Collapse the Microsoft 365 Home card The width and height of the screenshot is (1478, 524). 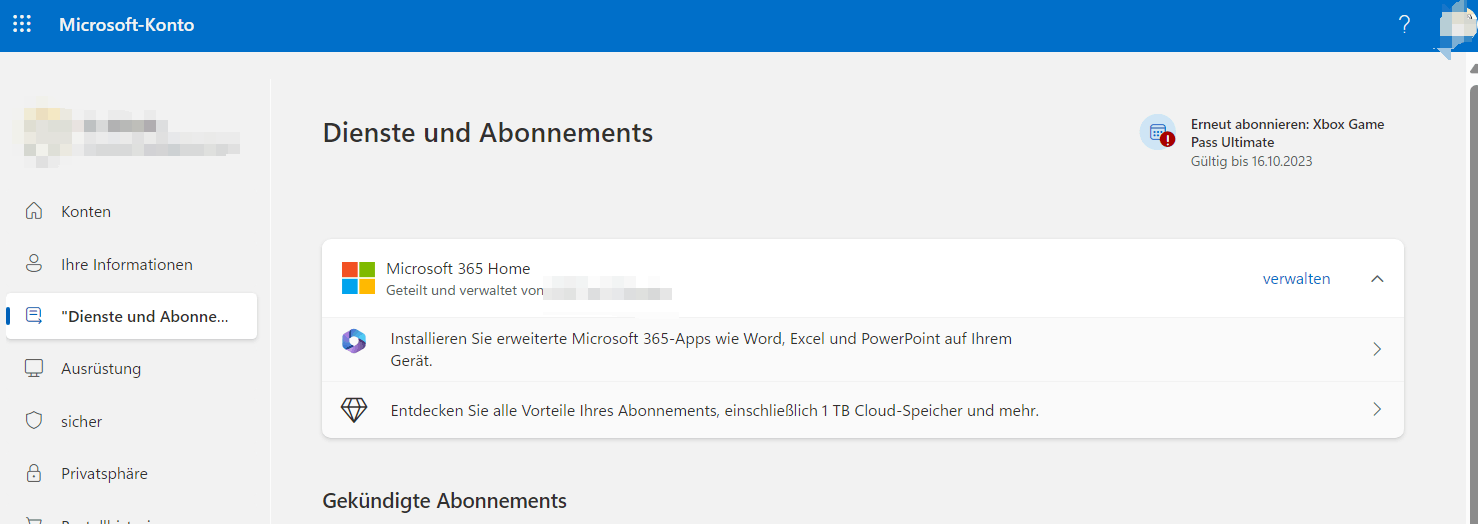[1377, 279]
